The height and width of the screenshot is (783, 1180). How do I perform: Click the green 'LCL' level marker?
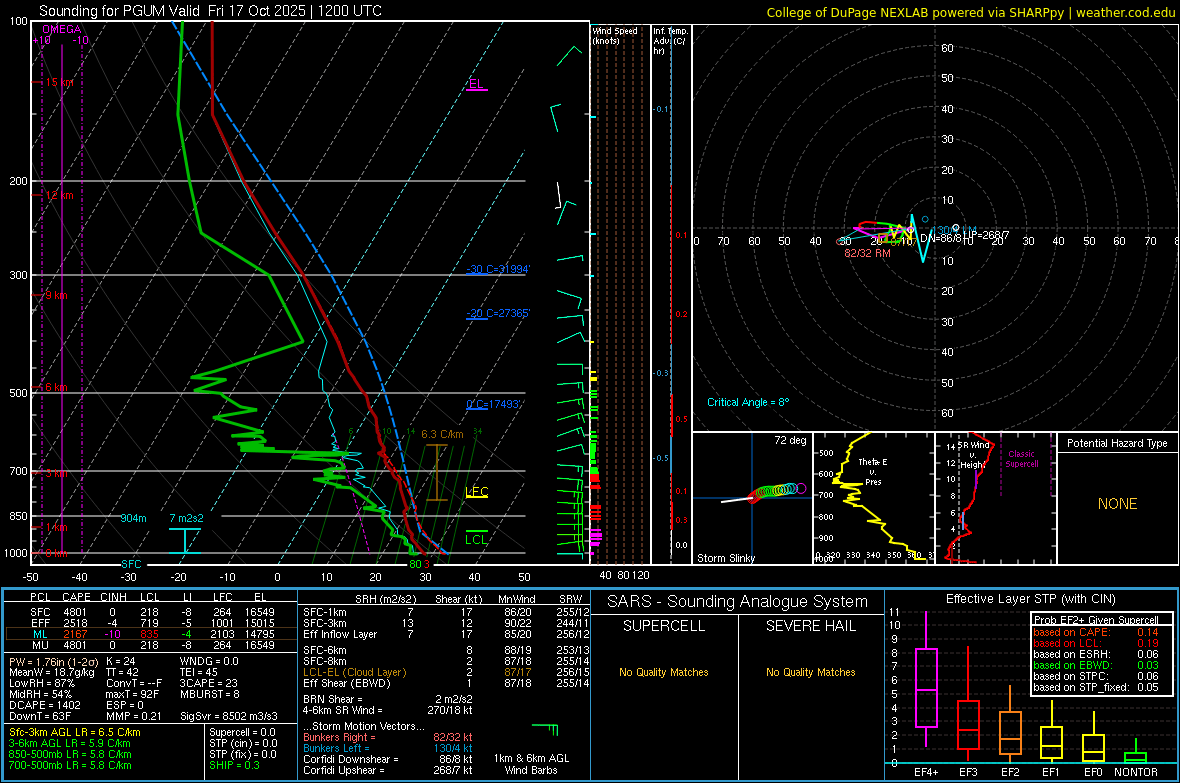(476, 539)
